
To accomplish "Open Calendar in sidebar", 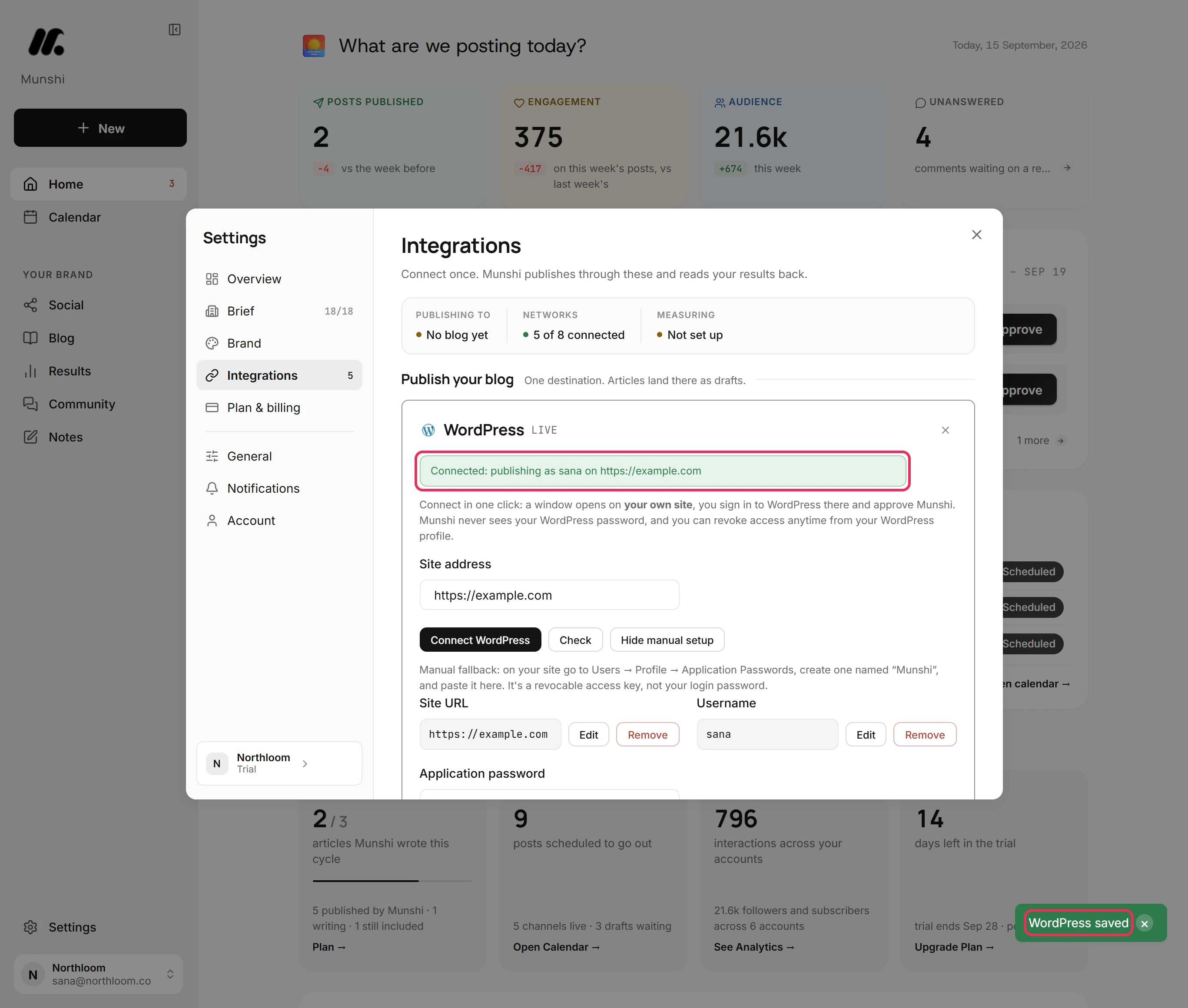I will point(98,217).
